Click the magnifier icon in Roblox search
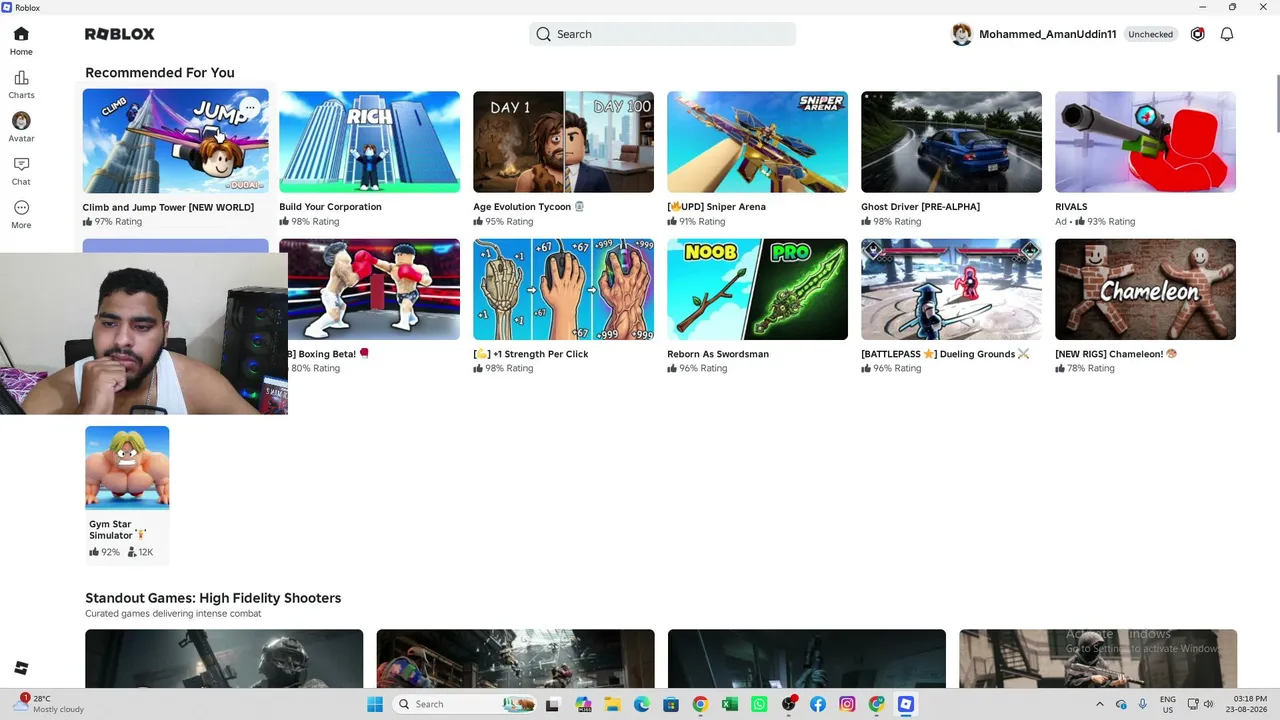The height and width of the screenshot is (720, 1280). [543, 34]
